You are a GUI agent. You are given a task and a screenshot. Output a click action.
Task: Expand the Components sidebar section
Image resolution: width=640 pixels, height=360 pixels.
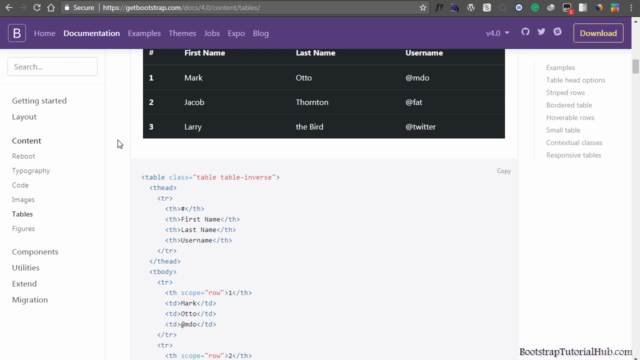coord(35,251)
